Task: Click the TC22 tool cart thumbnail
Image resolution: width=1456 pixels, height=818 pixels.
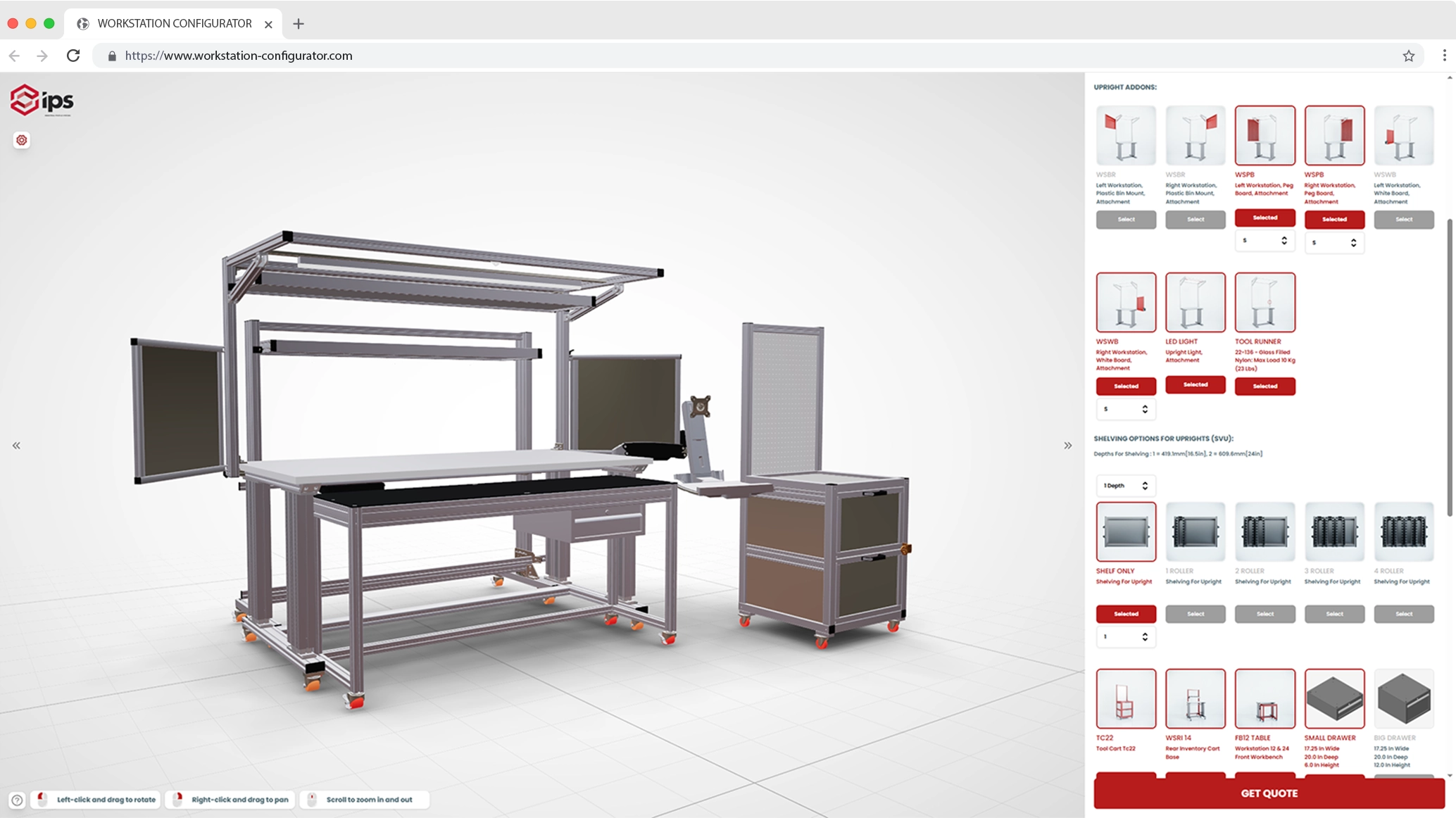Action: pyautogui.click(x=1126, y=698)
